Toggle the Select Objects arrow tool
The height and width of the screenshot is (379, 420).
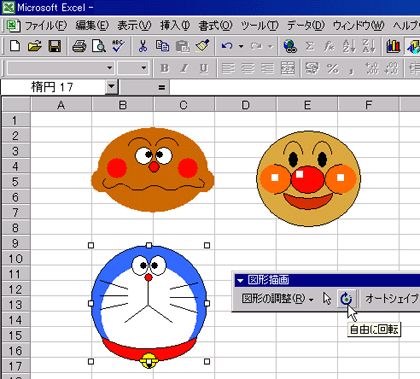[327, 299]
